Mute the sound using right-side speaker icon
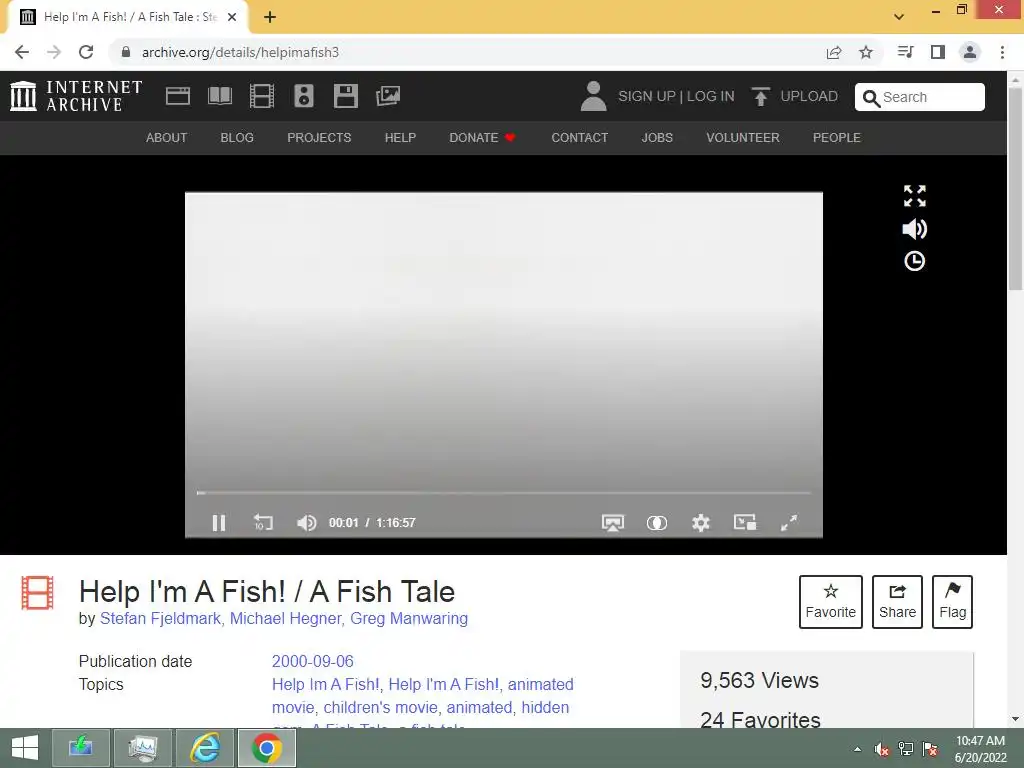Viewport: 1024px width, 768px height. click(914, 229)
